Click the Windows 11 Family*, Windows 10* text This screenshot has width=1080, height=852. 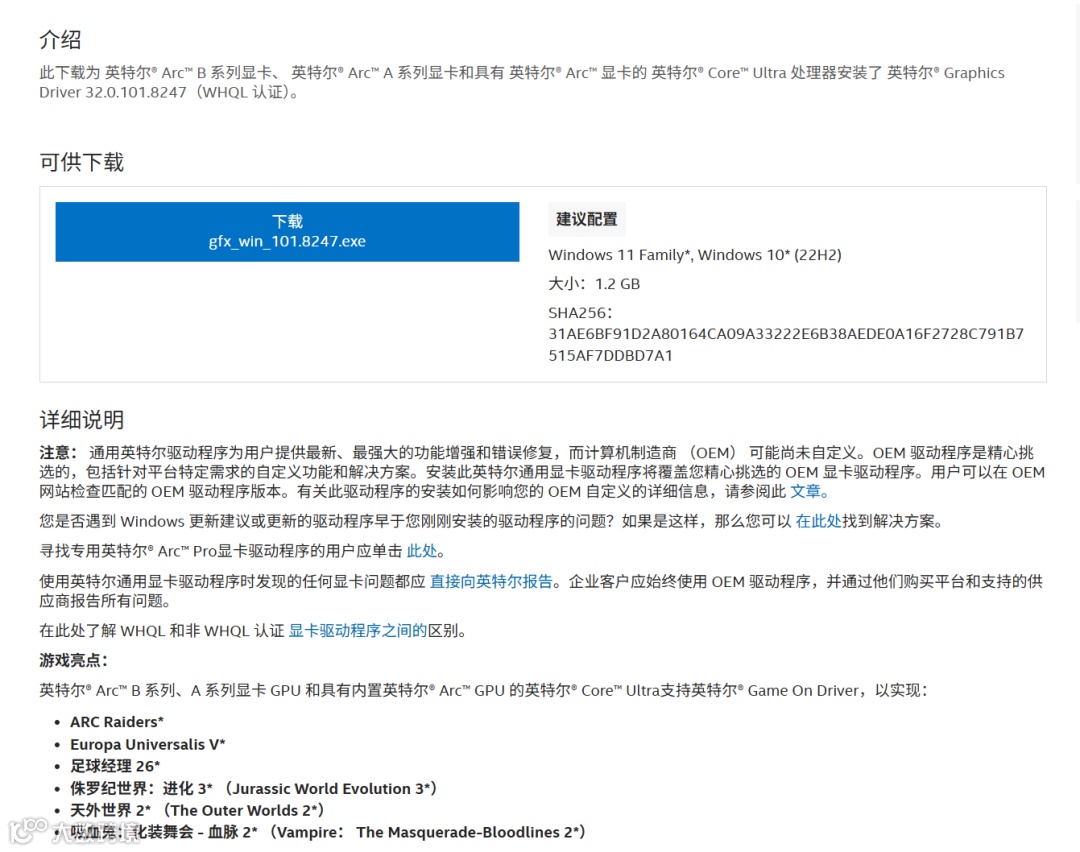click(695, 255)
